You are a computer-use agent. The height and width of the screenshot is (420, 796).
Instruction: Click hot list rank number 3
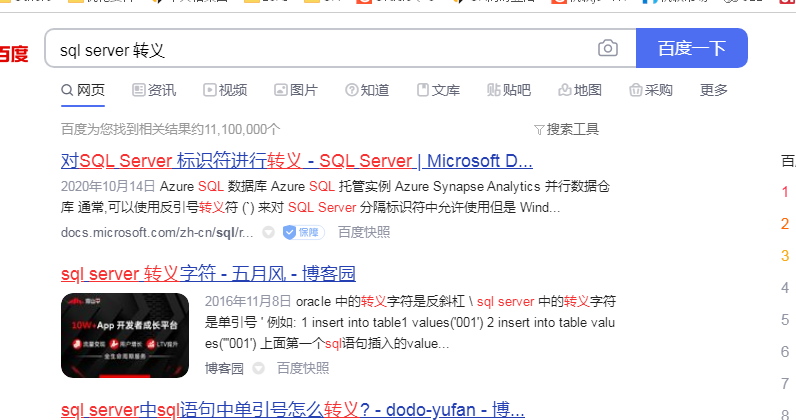785,256
